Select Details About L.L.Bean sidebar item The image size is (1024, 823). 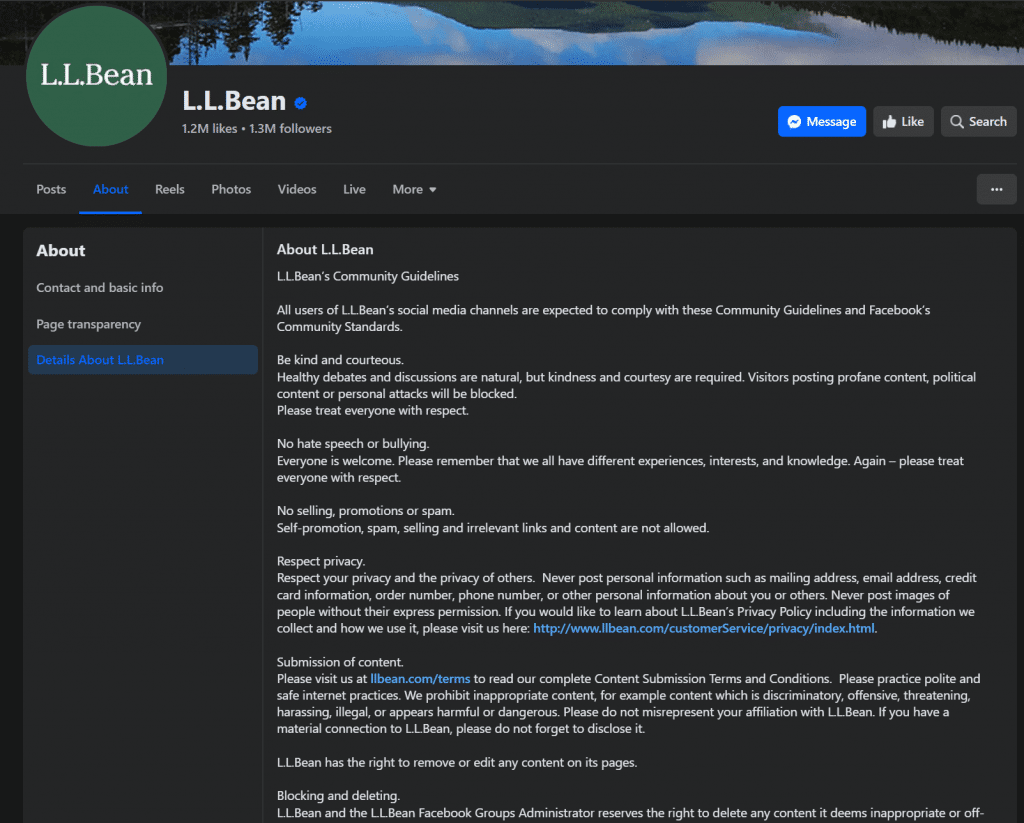point(100,360)
